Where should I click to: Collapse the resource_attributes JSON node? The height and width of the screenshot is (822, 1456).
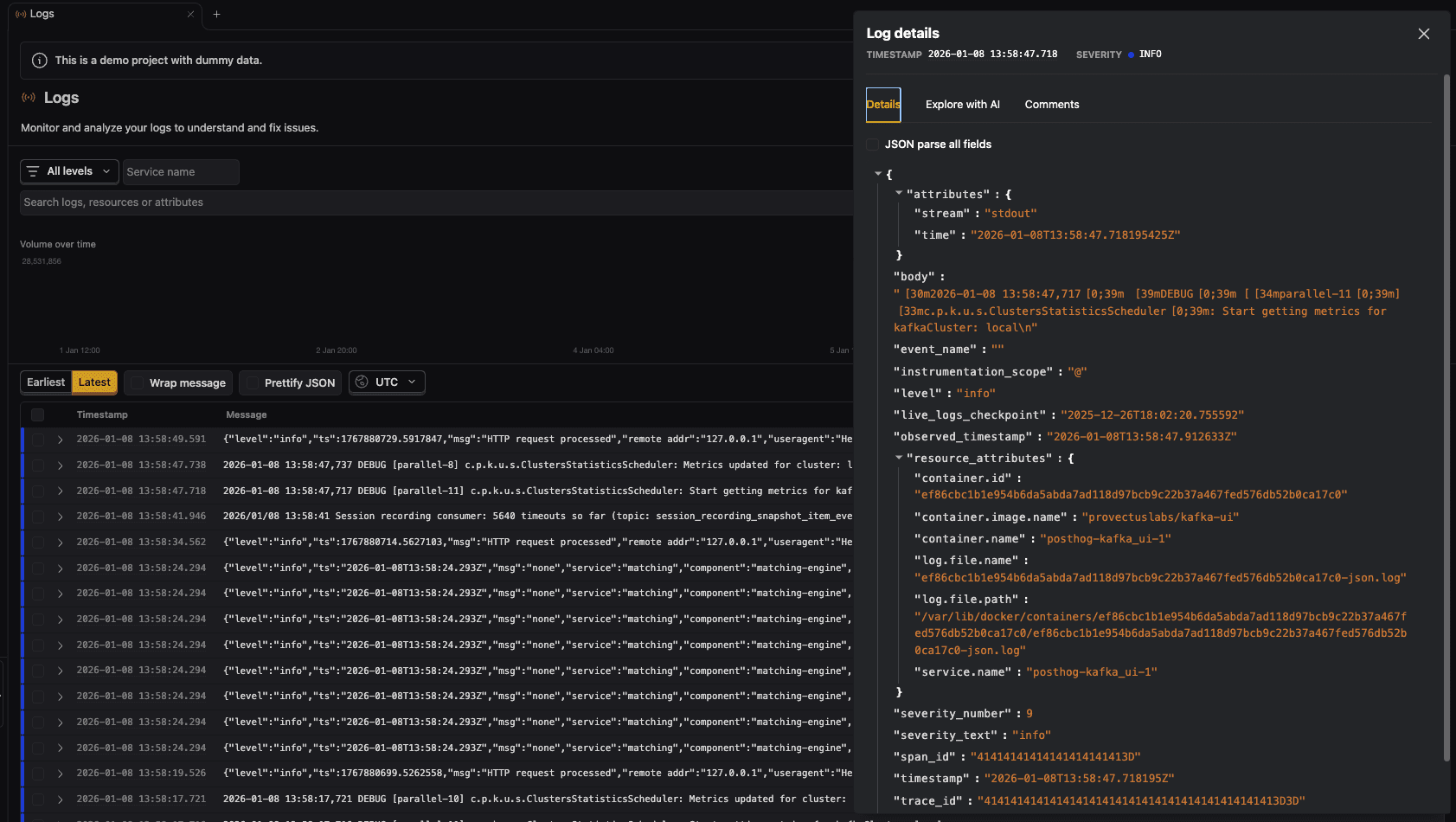(x=899, y=457)
